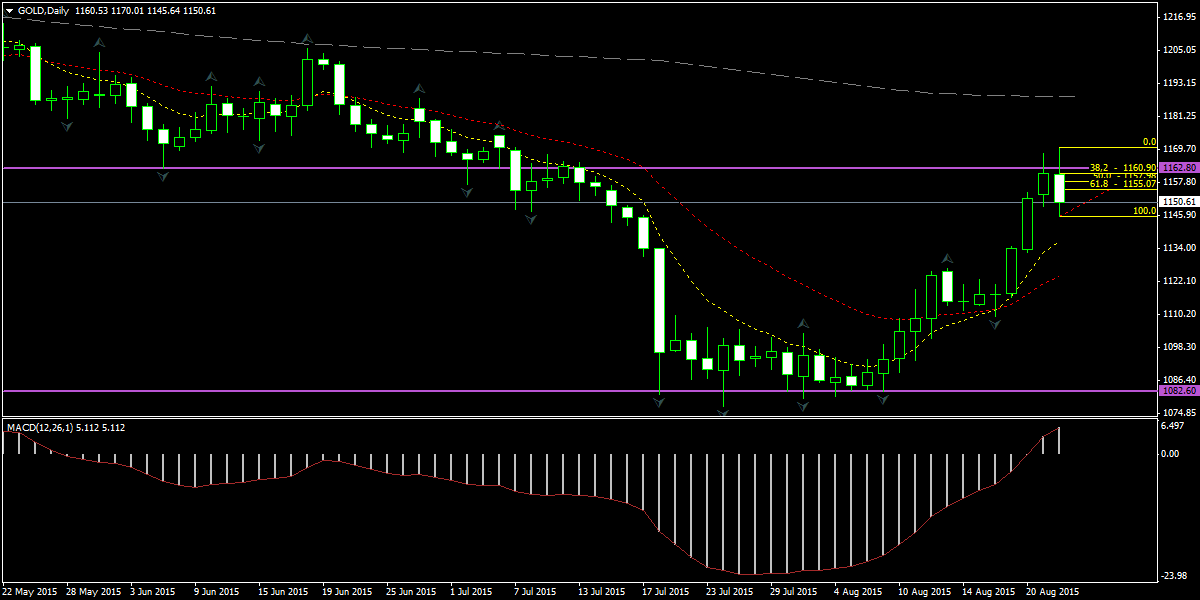The height and width of the screenshot is (600, 1200).
Task: Click the 4 Aug 2015 date label
Action: [858, 591]
